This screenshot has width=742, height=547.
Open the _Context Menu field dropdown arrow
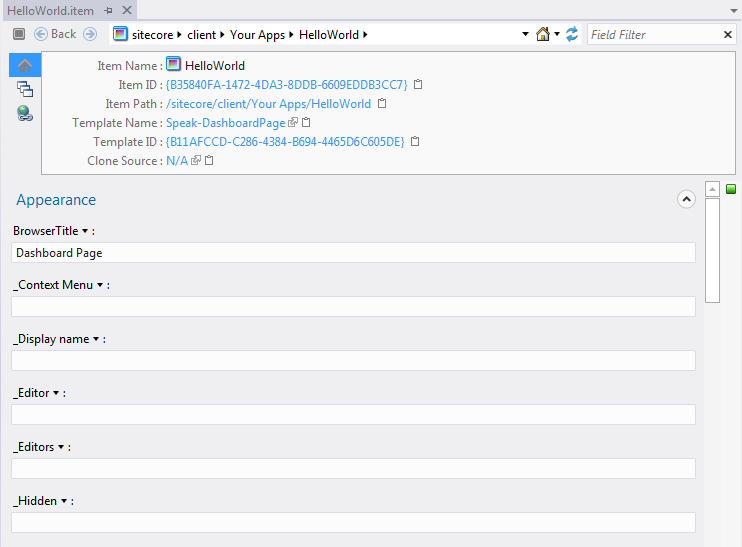(100, 285)
